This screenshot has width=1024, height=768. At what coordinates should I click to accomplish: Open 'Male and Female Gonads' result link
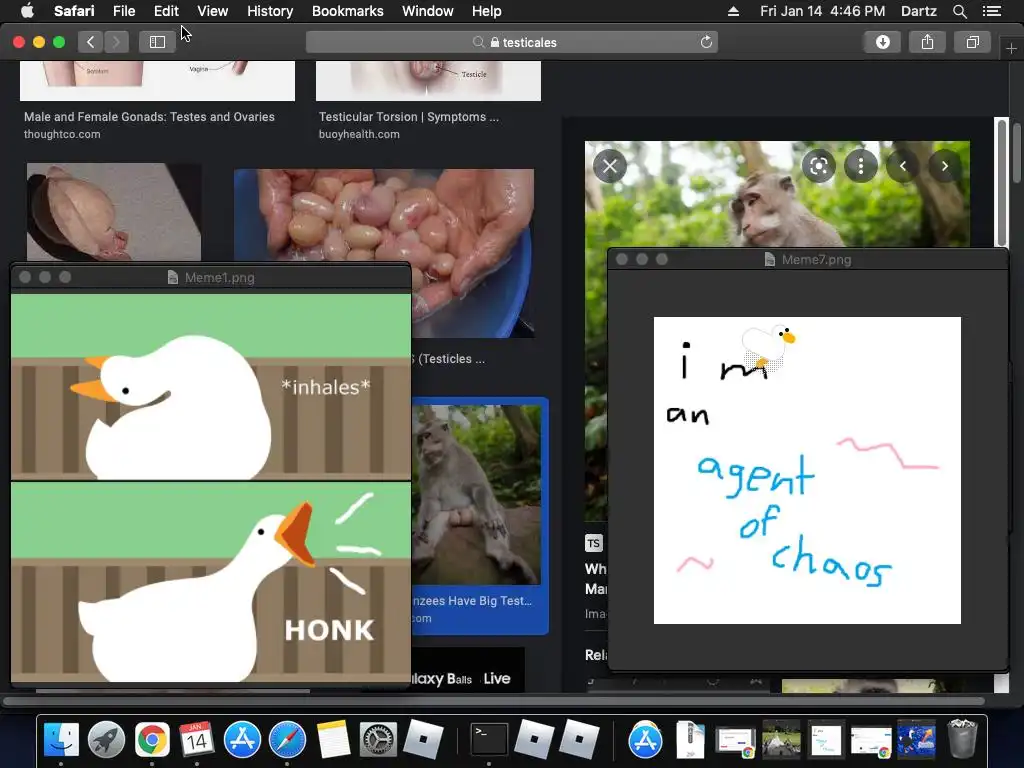pos(149,117)
